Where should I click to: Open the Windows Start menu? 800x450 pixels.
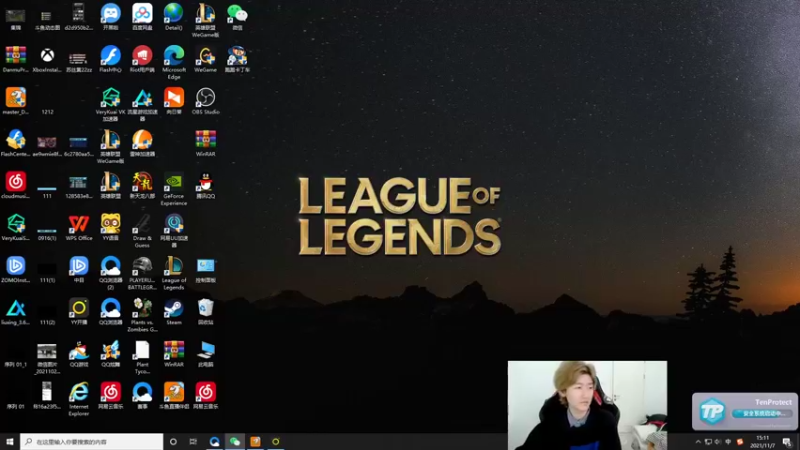point(10,441)
